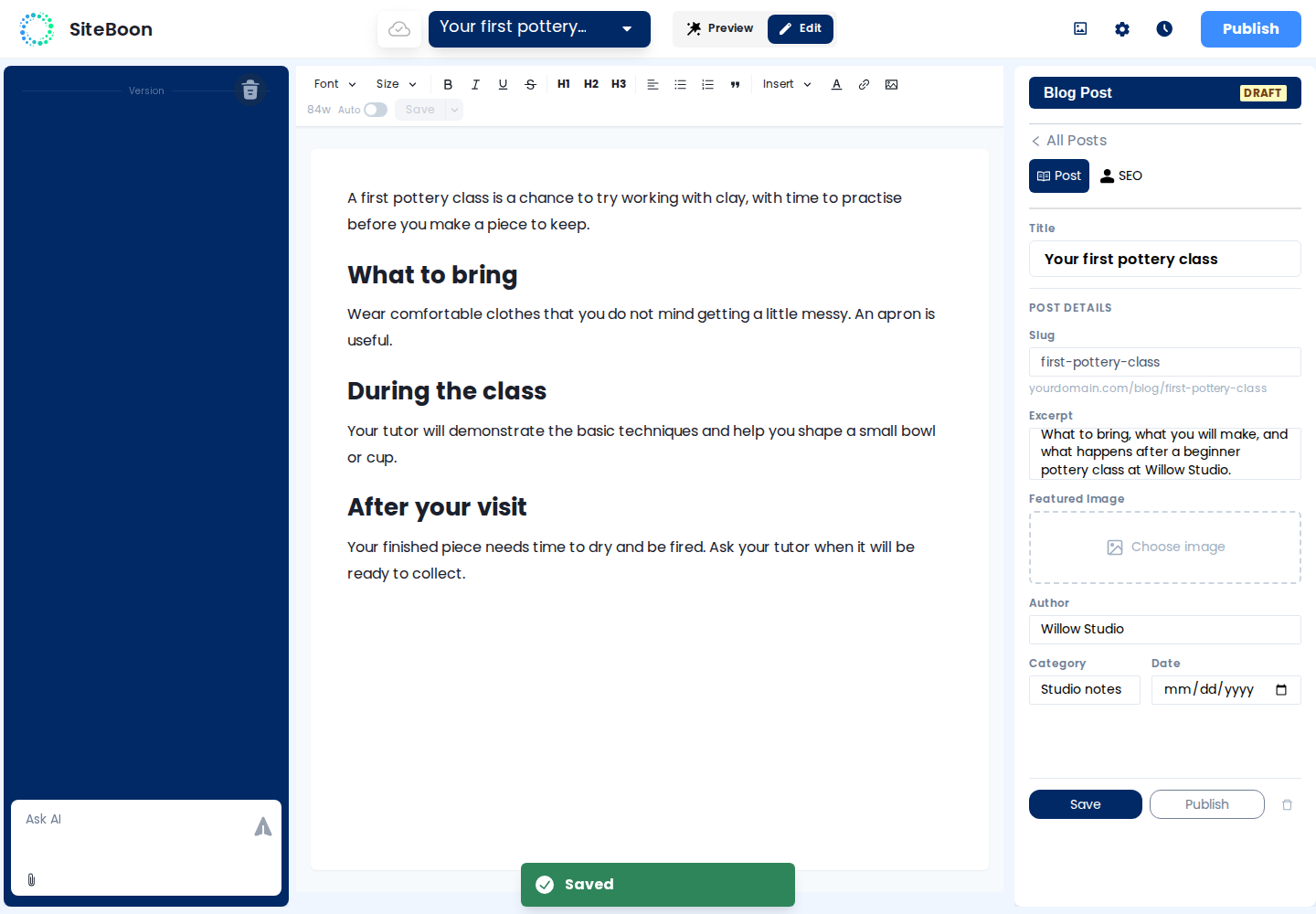Click the cloud sync status icon
Screen dimensions: 1316x914
[399, 29]
